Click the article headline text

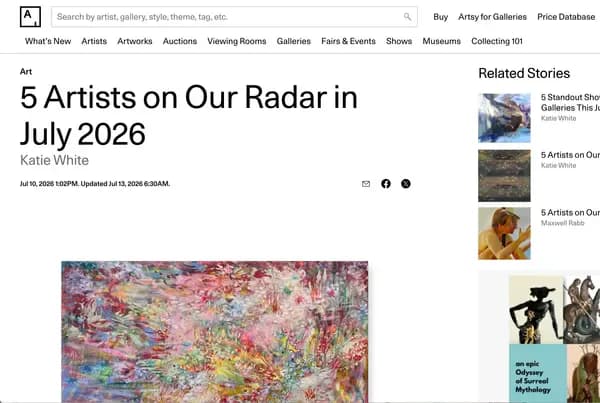coord(189,116)
